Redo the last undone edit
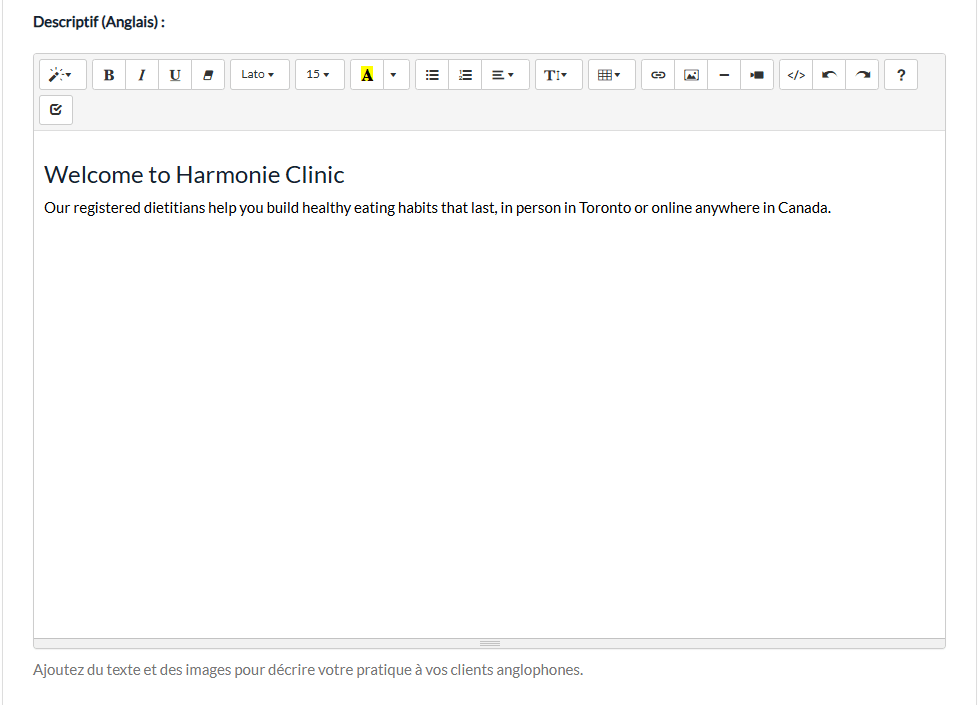The image size is (979, 705). pos(862,75)
